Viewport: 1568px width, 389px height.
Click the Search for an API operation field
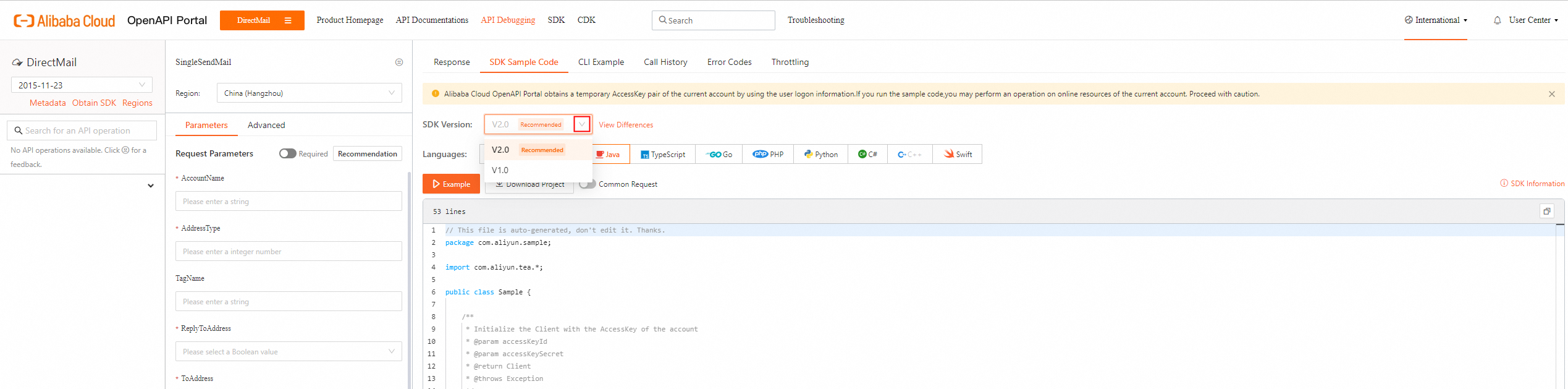(82, 130)
